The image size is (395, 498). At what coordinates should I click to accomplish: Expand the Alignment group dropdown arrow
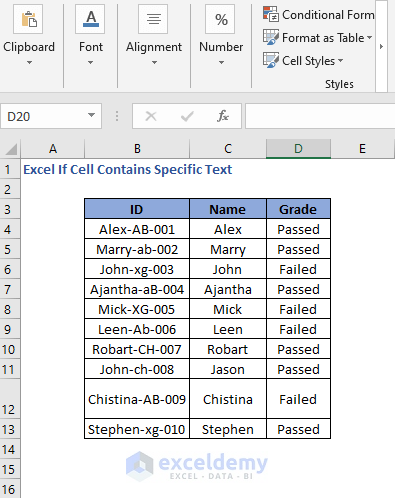click(154, 62)
